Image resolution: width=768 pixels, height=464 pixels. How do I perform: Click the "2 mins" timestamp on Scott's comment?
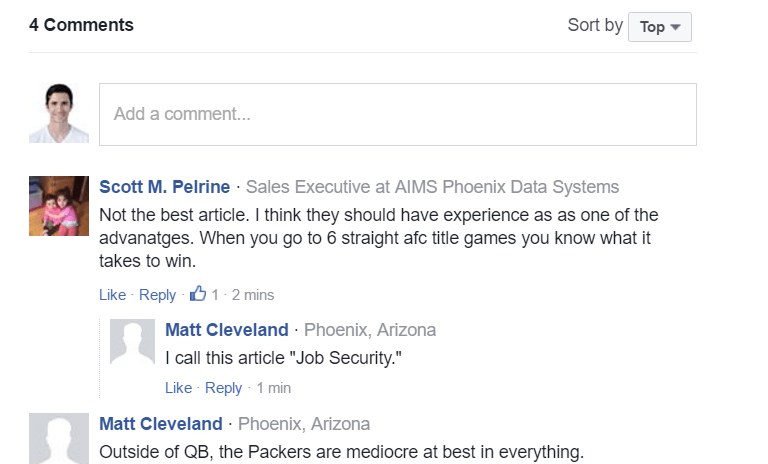tap(253, 295)
